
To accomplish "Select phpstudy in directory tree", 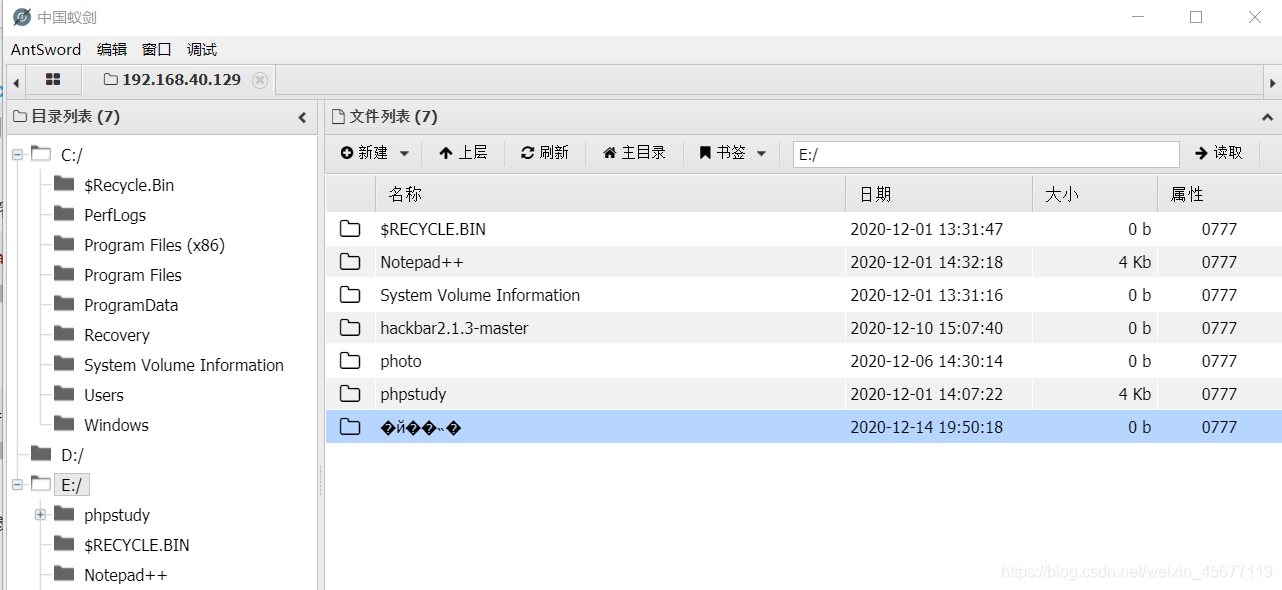I will [x=117, y=515].
